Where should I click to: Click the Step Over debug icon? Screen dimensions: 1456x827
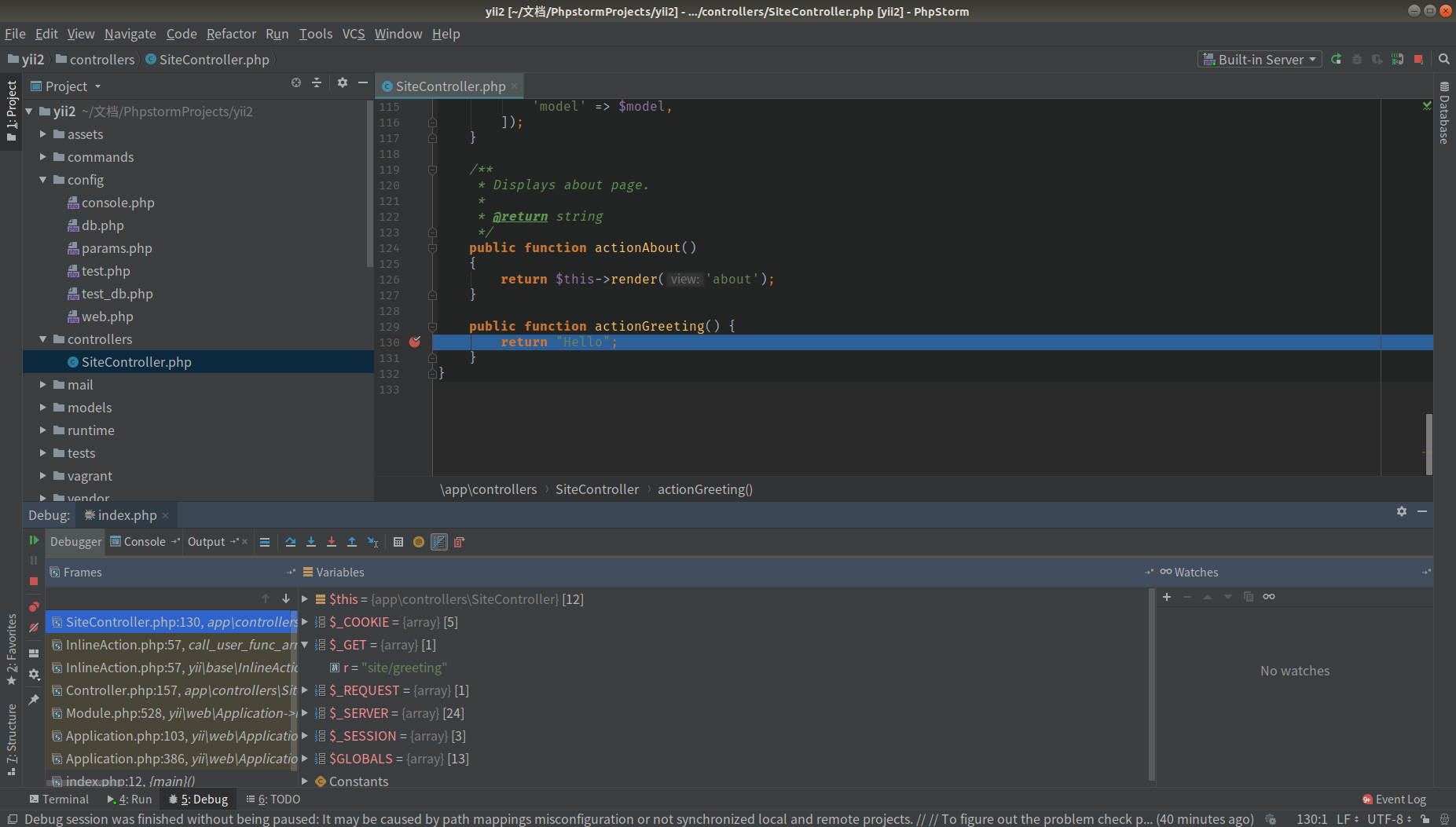tap(291, 542)
